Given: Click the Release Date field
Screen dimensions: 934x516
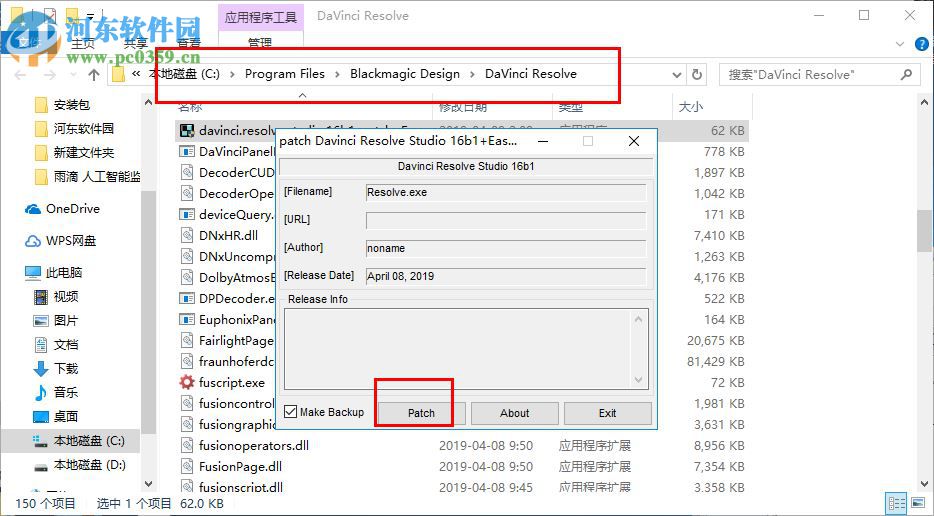Looking at the screenshot, I should click(x=506, y=276).
